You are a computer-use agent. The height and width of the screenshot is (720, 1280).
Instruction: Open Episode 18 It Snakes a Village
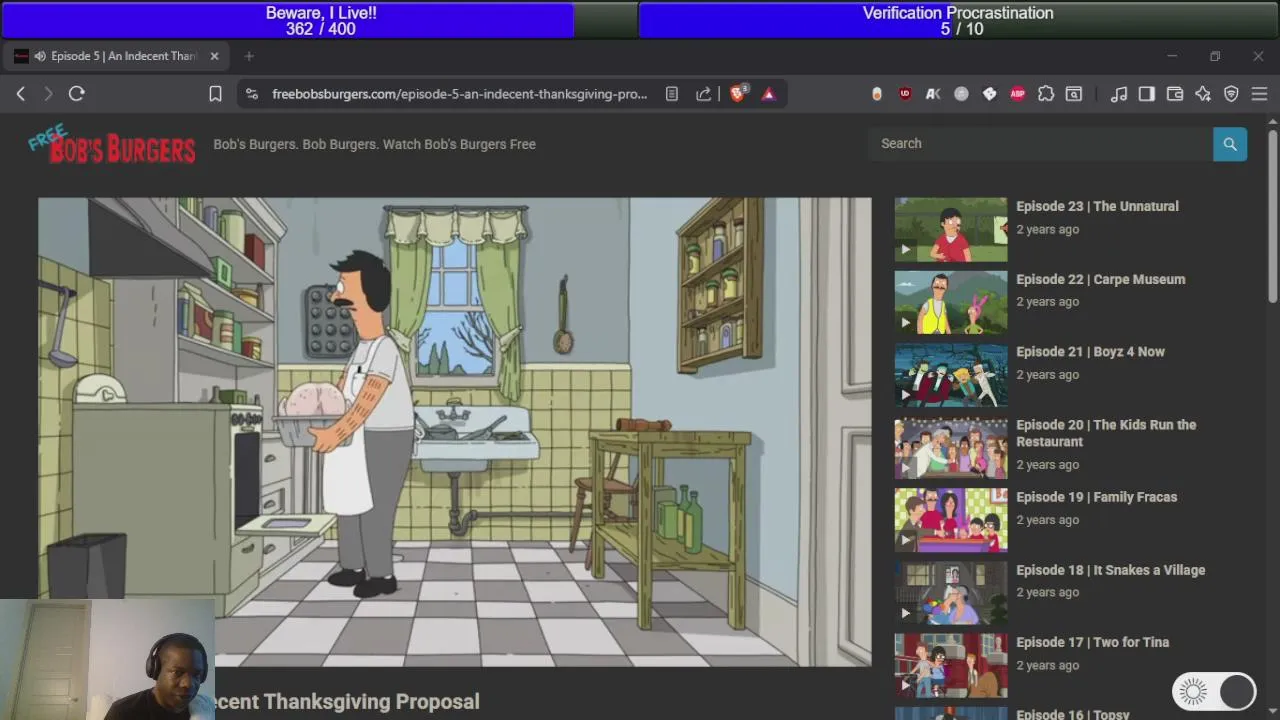coord(1110,570)
